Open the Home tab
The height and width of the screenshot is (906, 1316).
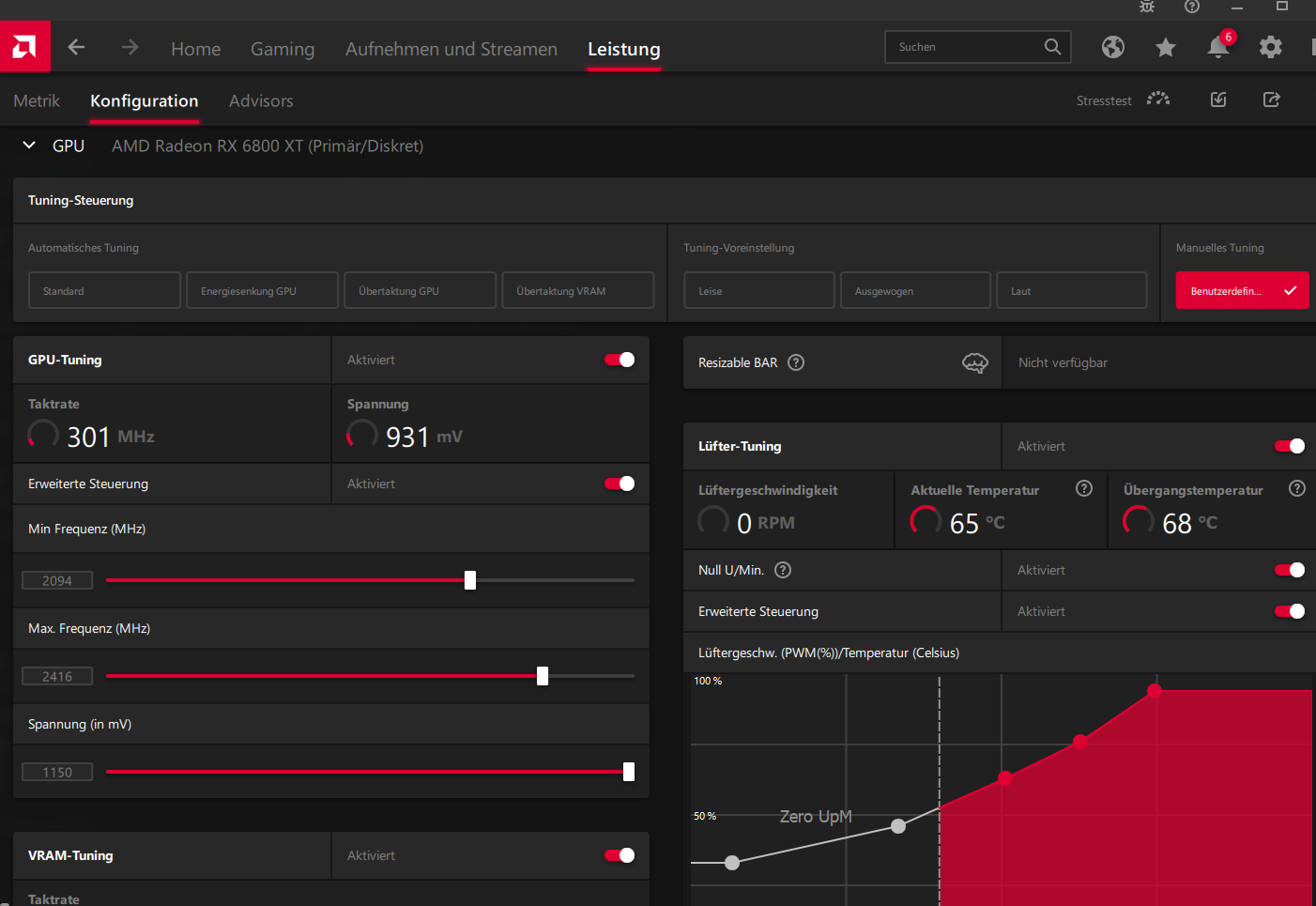[x=195, y=49]
